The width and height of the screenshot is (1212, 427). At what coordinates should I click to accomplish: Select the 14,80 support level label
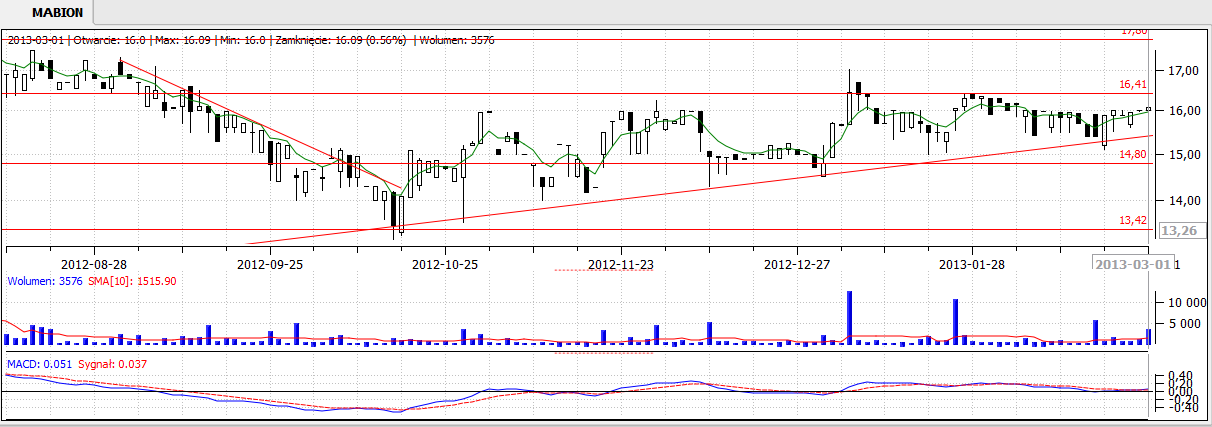[x=1131, y=154]
